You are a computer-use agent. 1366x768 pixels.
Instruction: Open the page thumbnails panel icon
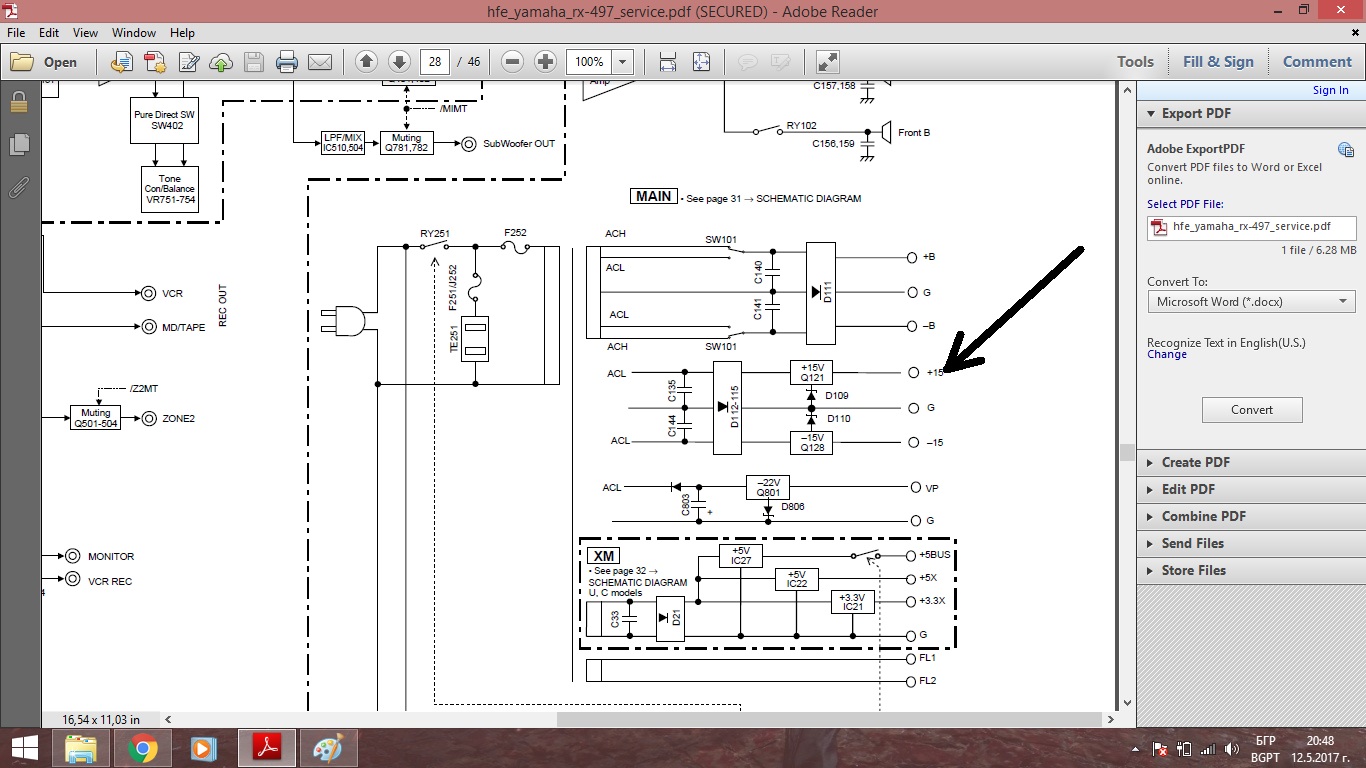(x=19, y=145)
